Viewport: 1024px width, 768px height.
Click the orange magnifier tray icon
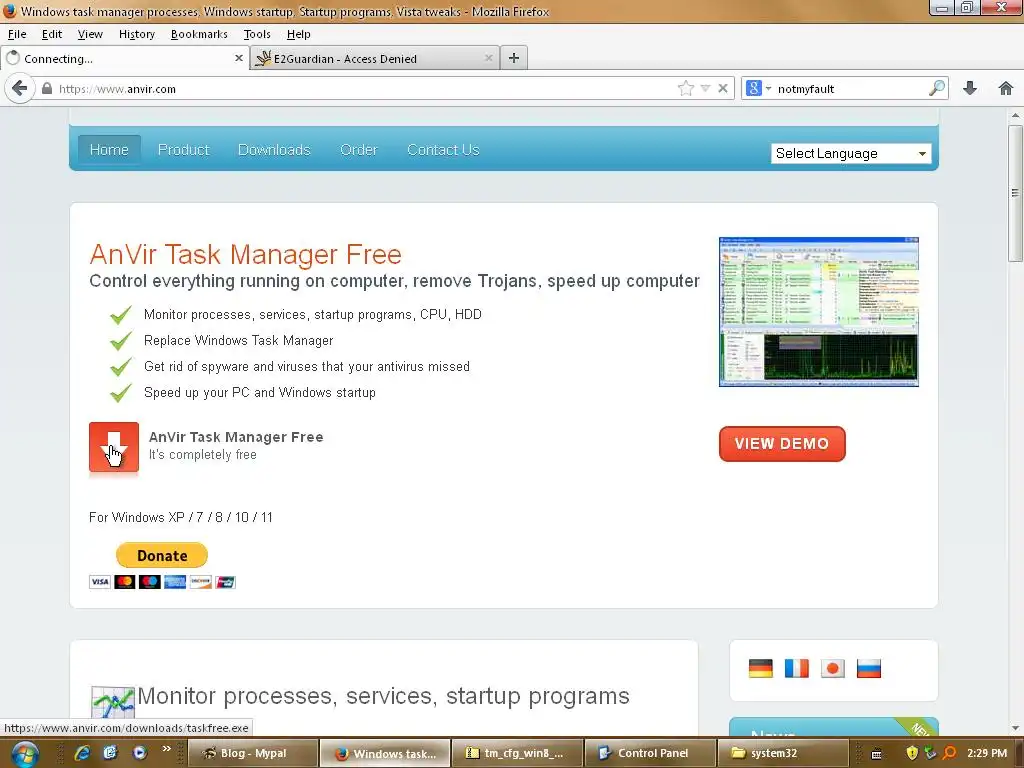[949, 753]
